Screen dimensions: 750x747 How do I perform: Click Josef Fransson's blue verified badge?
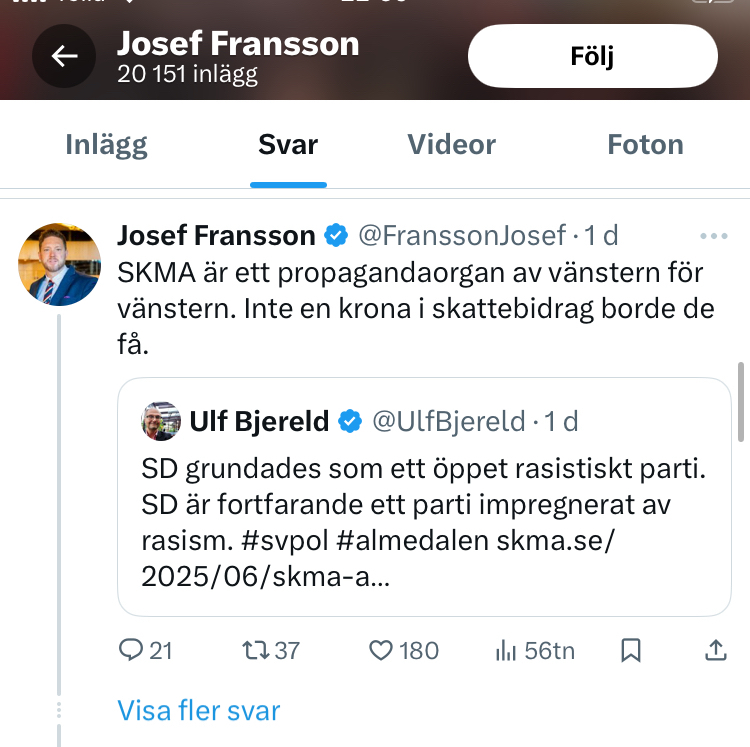pyautogui.click(x=335, y=236)
